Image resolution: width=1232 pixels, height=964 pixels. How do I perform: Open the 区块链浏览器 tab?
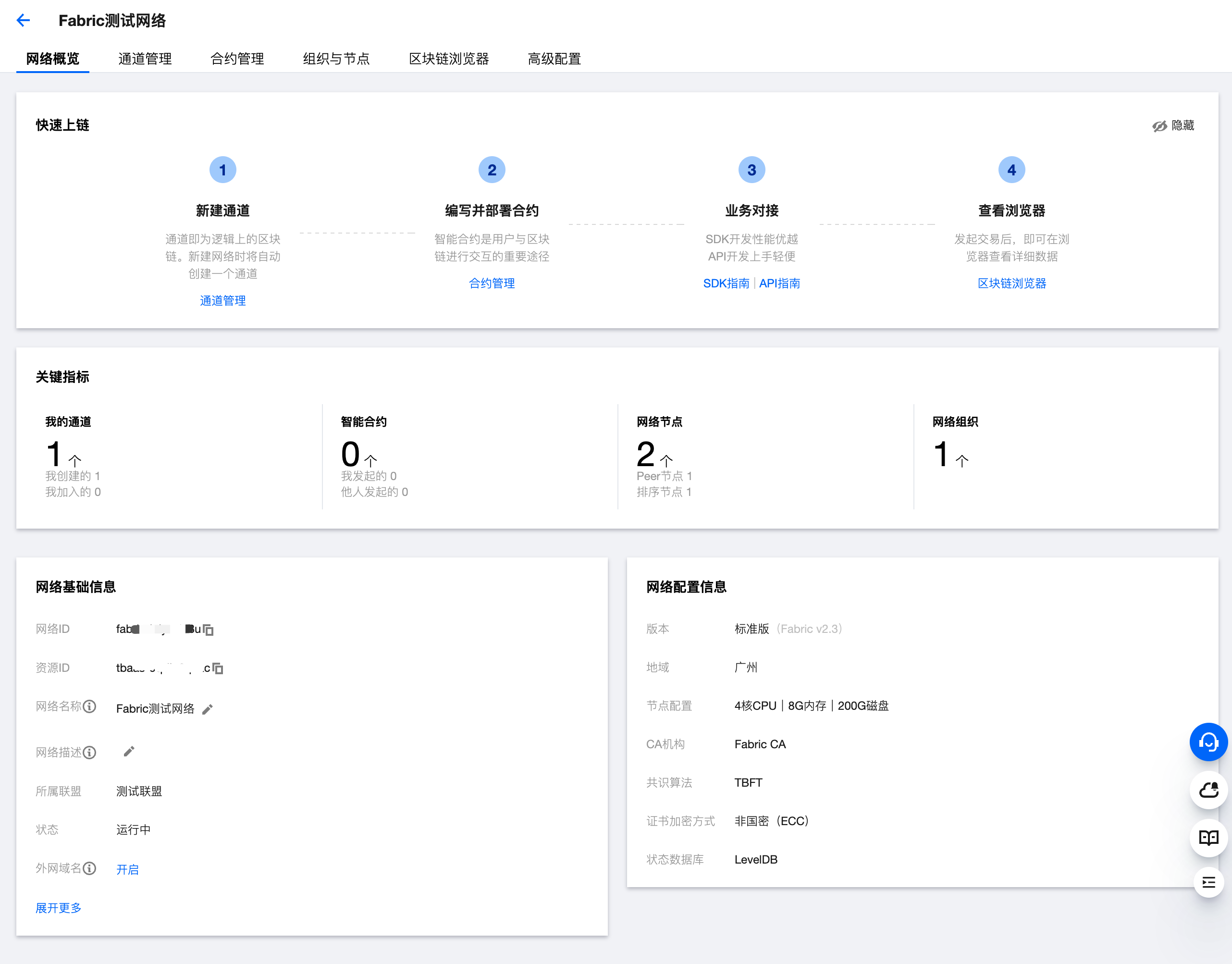[449, 59]
